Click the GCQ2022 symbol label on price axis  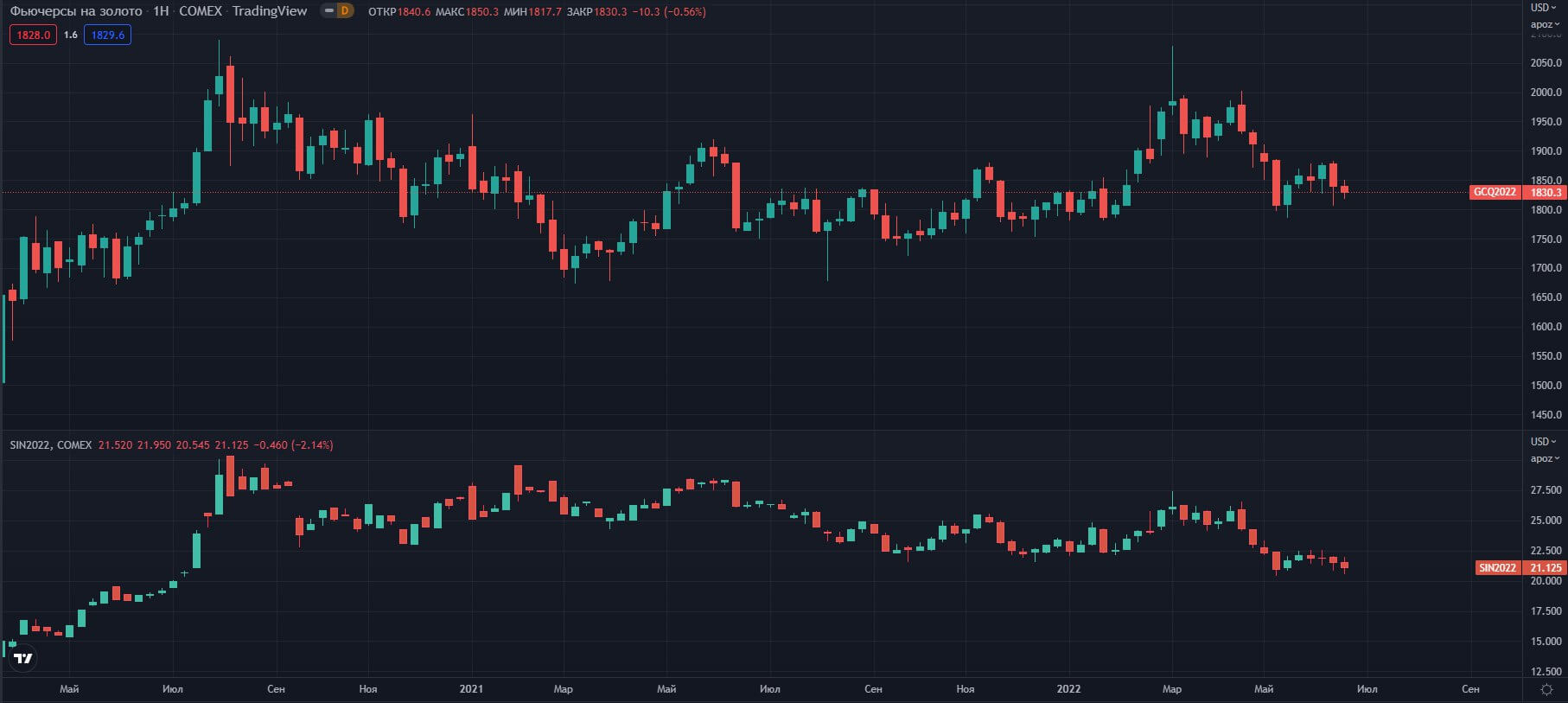pos(1495,193)
